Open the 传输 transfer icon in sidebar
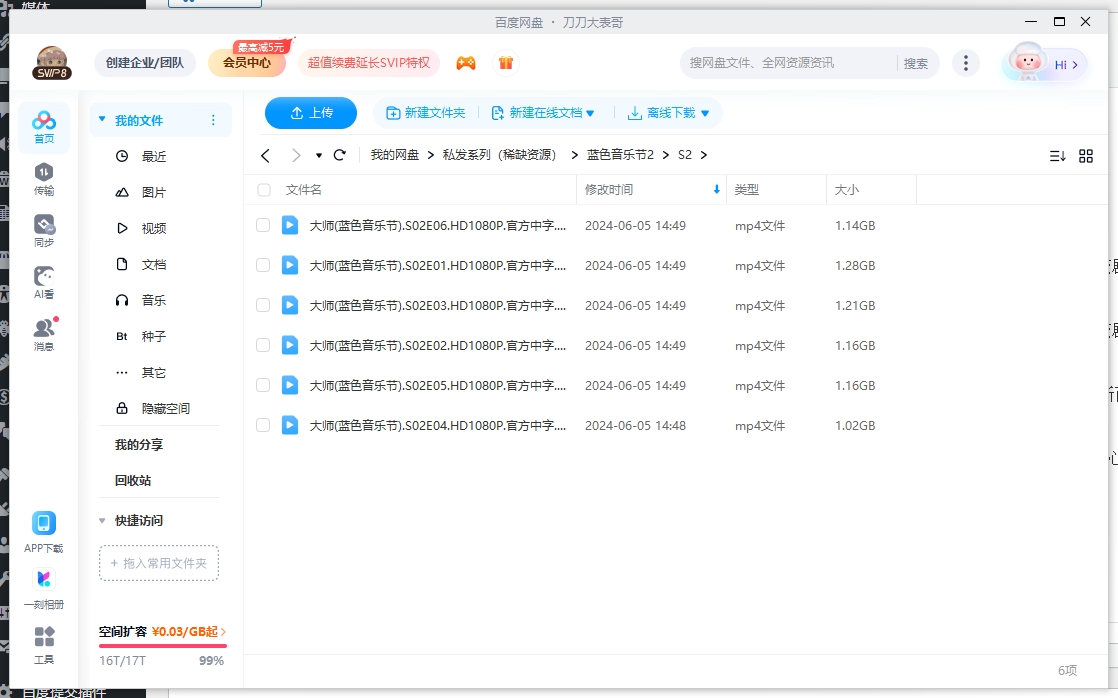Image resolution: width=1118 pixels, height=698 pixels. [44, 178]
